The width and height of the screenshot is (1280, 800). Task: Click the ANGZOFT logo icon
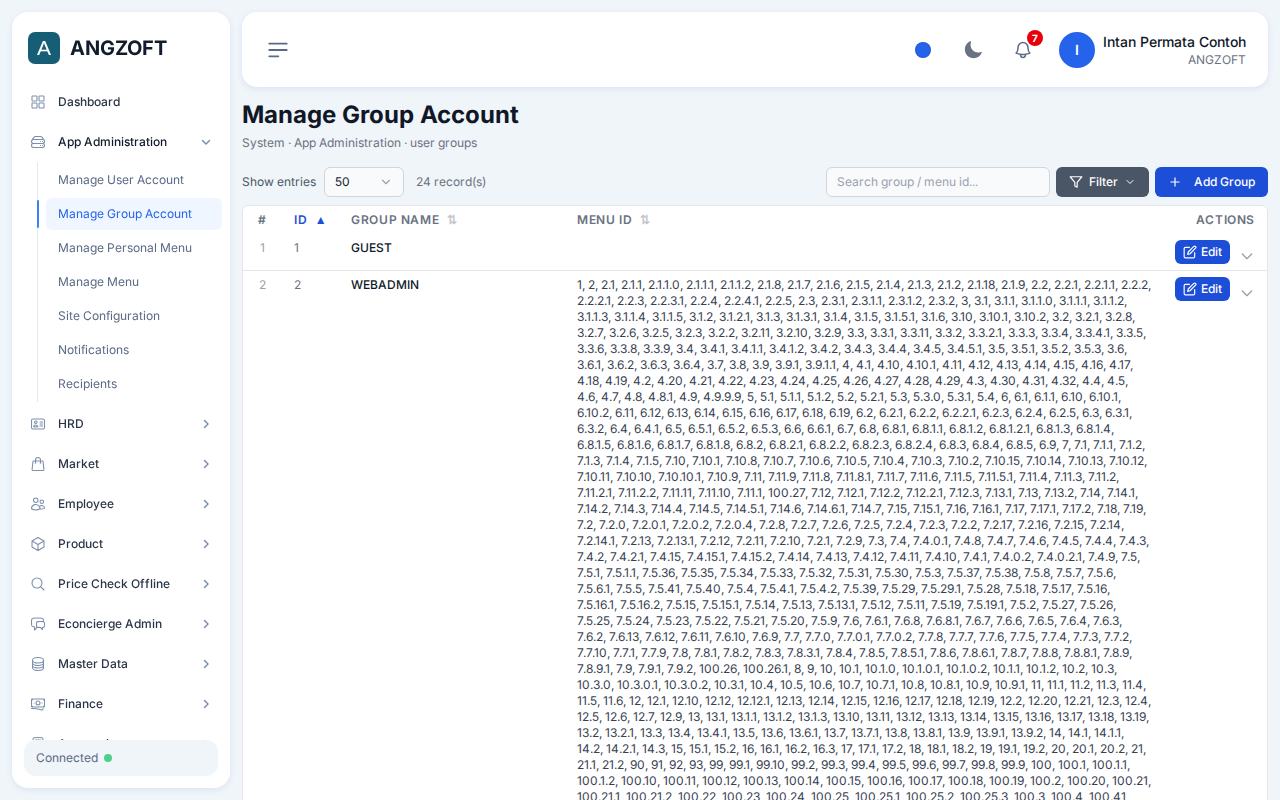44,48
